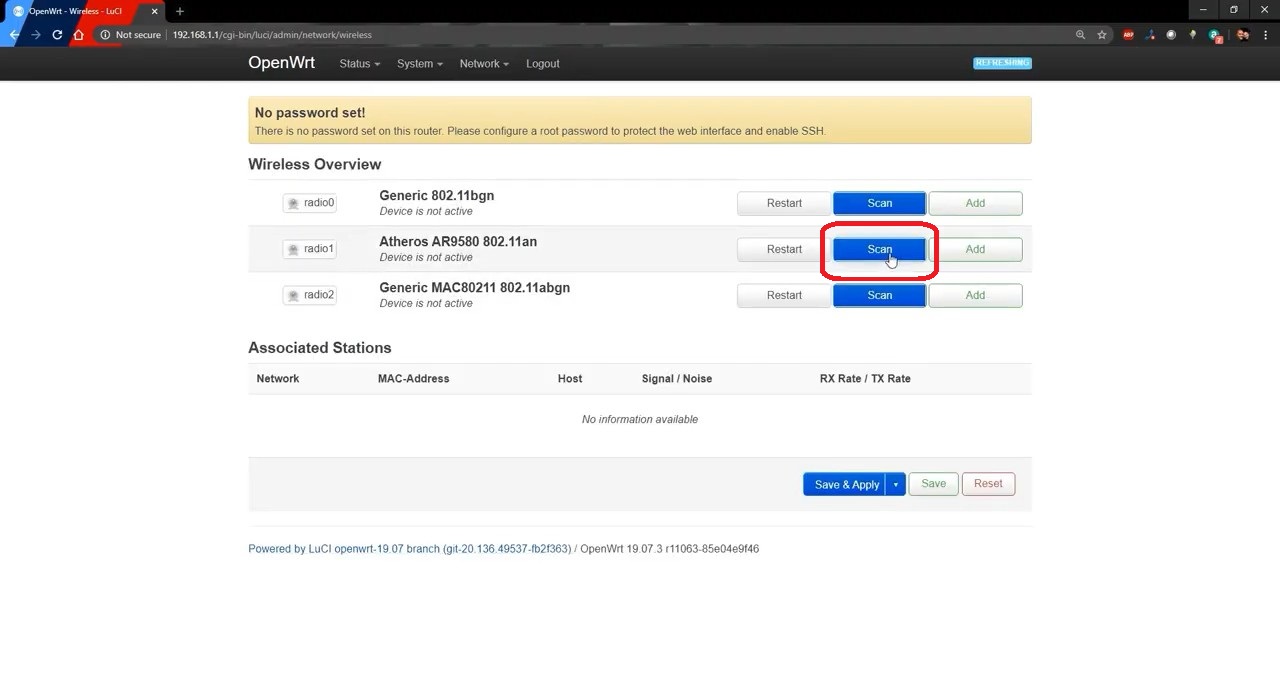Go back with the browser back arrow
This screenshot has width=1280, height=694.
click(x=14, y=35)
